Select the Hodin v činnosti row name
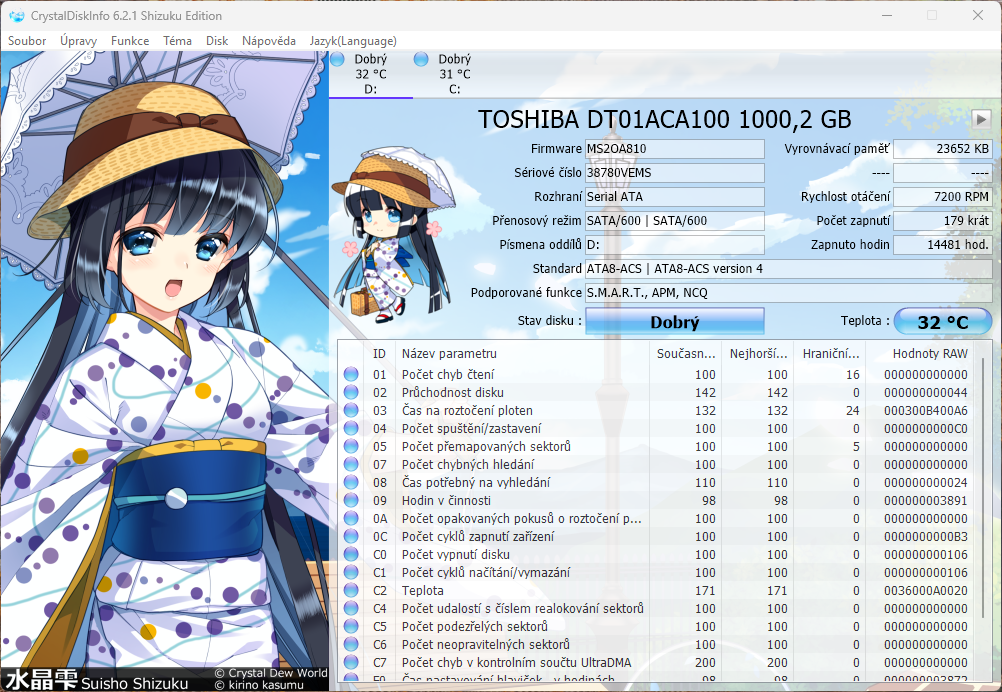 (x=446, y=500)
